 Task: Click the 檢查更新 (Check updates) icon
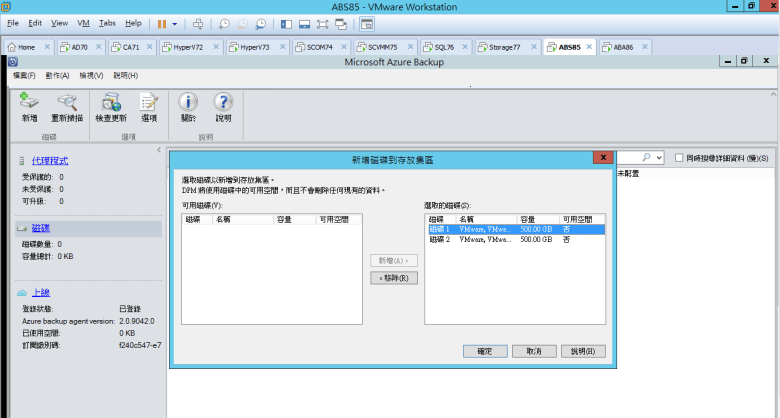pos(110,105)
